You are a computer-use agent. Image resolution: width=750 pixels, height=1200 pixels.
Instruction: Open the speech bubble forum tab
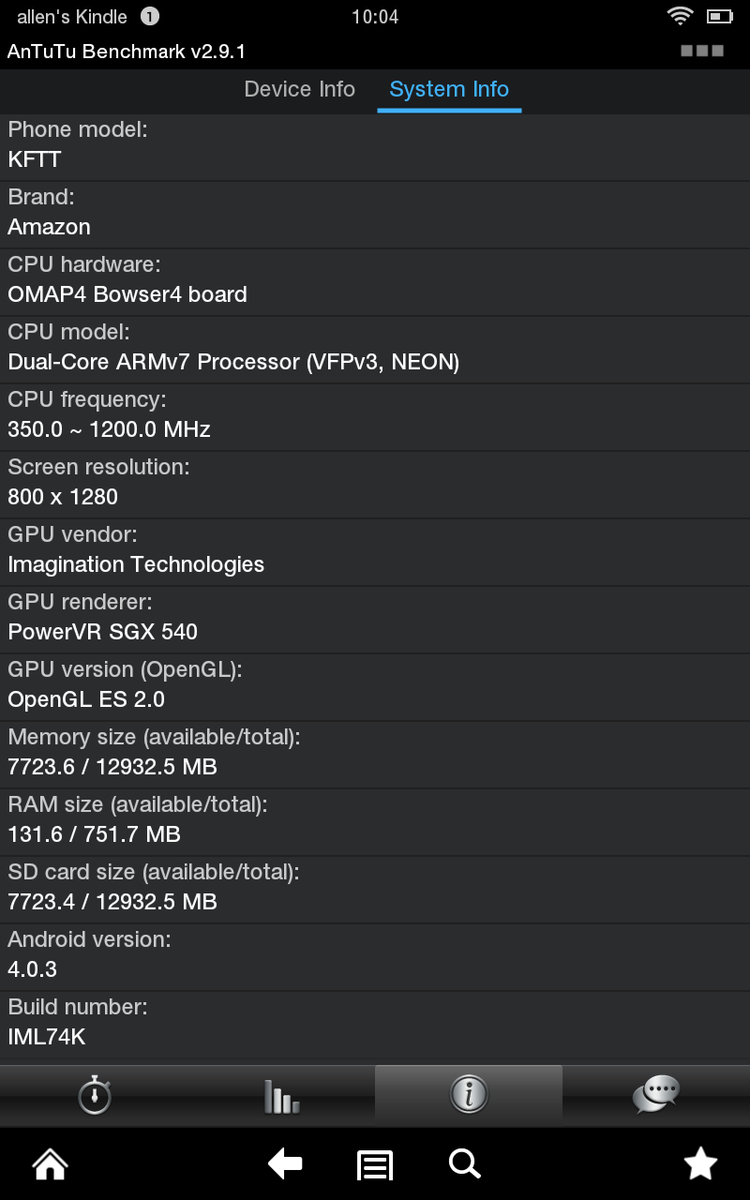[656, 1094]
